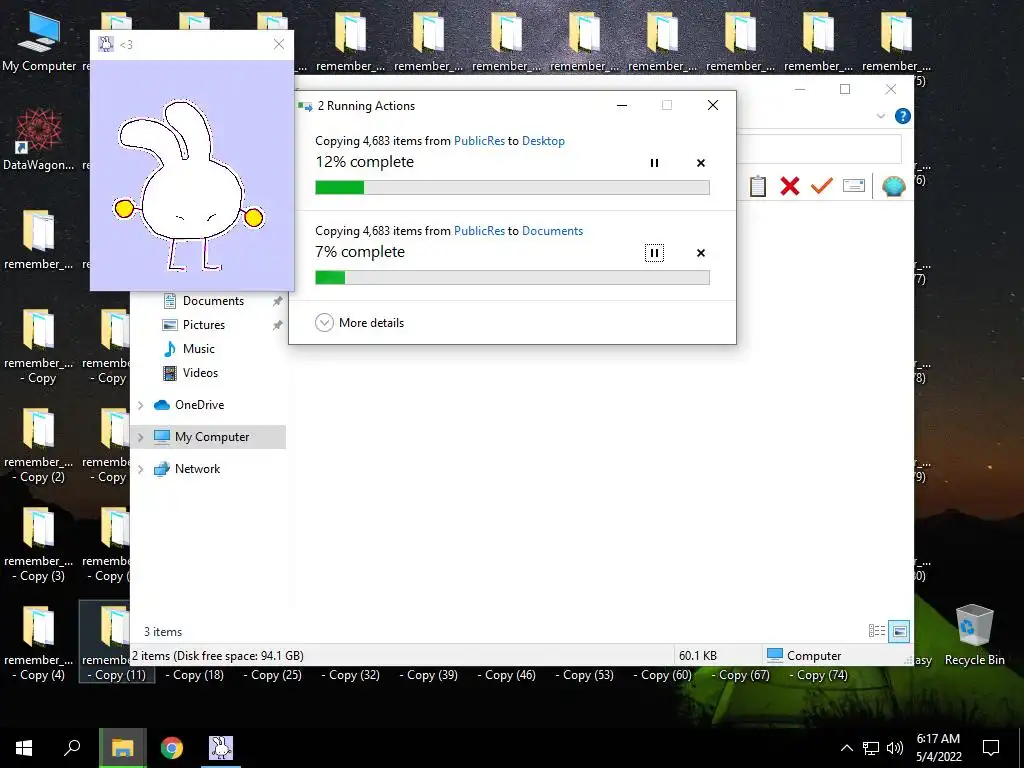This screenshot has width=1024, height=768.
Task: Click the Paste clipboard icon
Action: tap(758, 186)
